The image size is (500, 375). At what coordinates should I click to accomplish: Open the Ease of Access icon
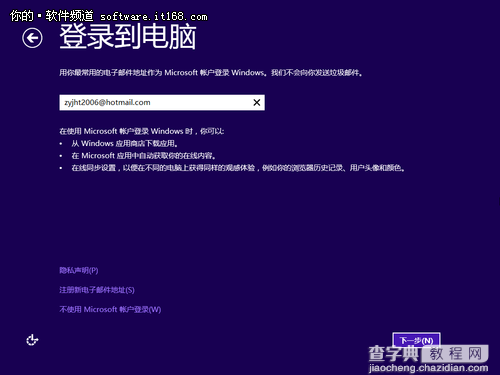(x=32, y=340)
